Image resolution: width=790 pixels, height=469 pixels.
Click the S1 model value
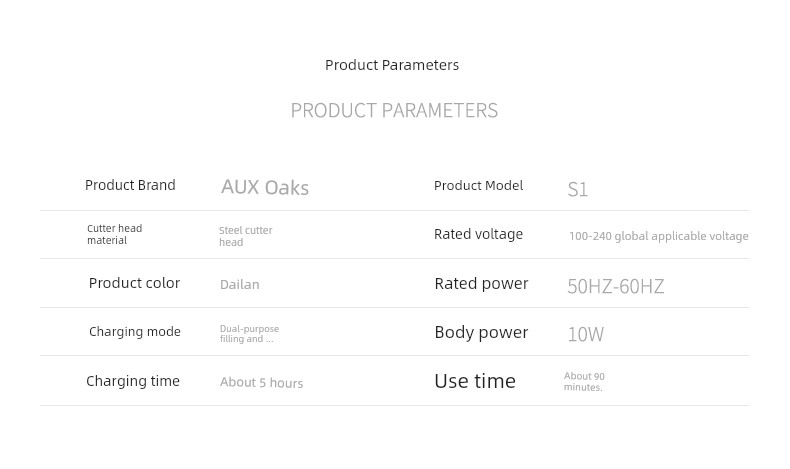(x=577, y=189)
